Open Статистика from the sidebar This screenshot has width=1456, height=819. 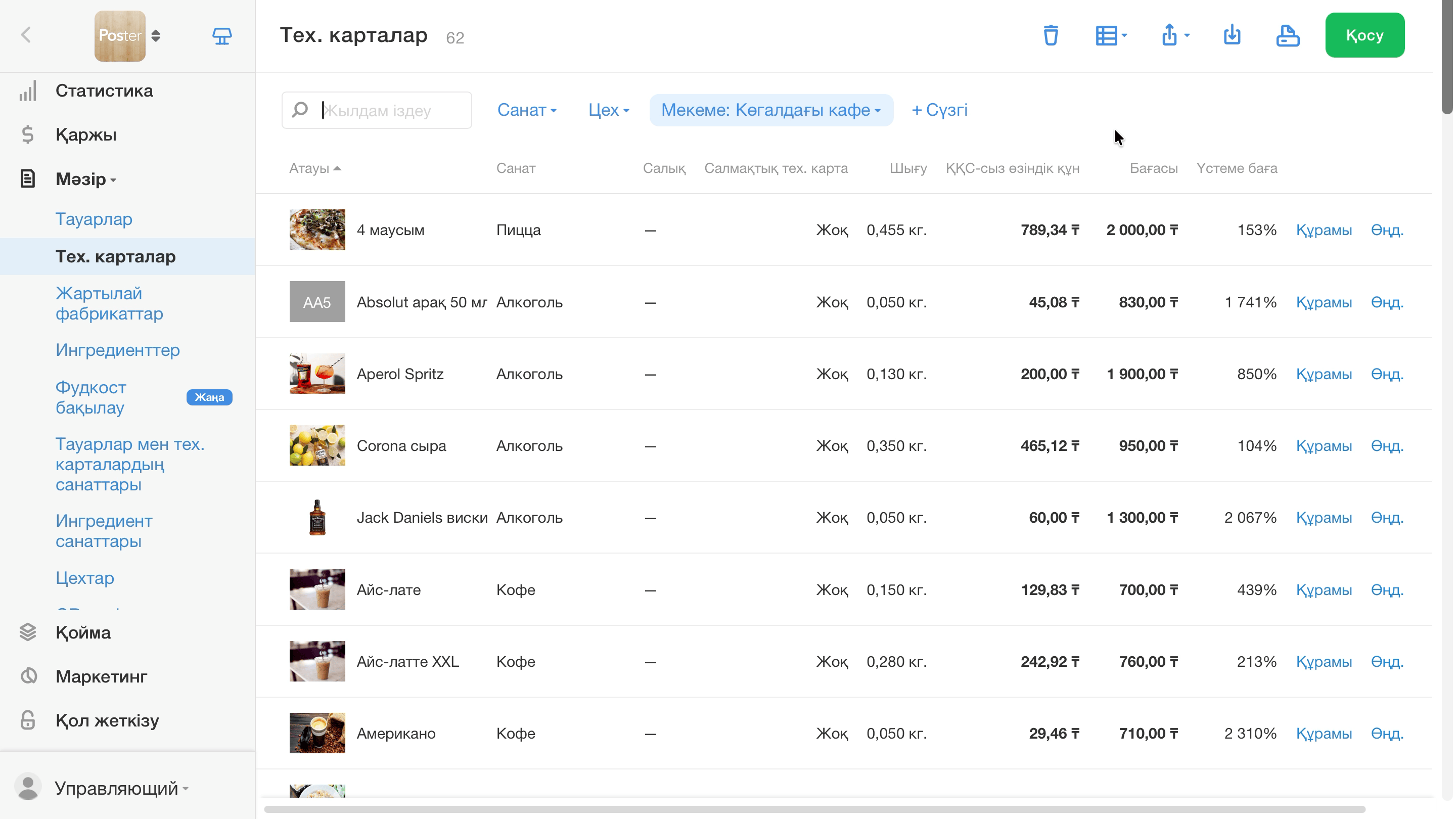tap(104, 90)
